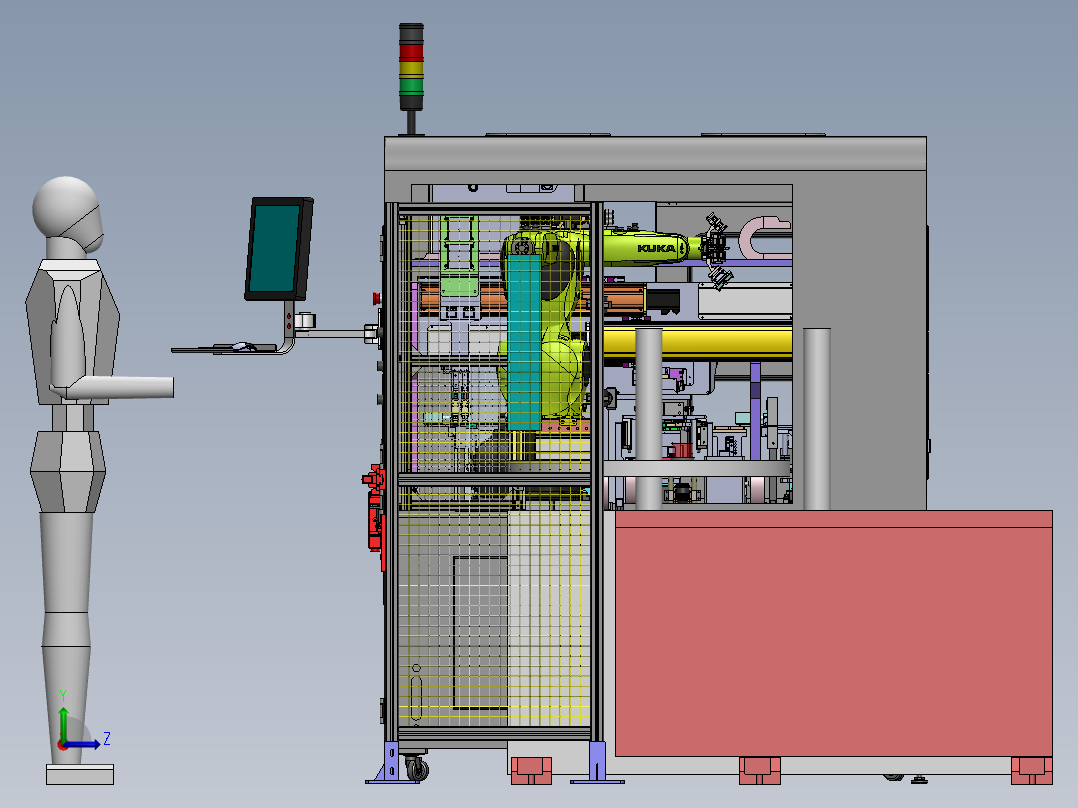Select the caster wheel under the frame
This screenshot has width=1078, height=808.
click(x=417, y=768)
